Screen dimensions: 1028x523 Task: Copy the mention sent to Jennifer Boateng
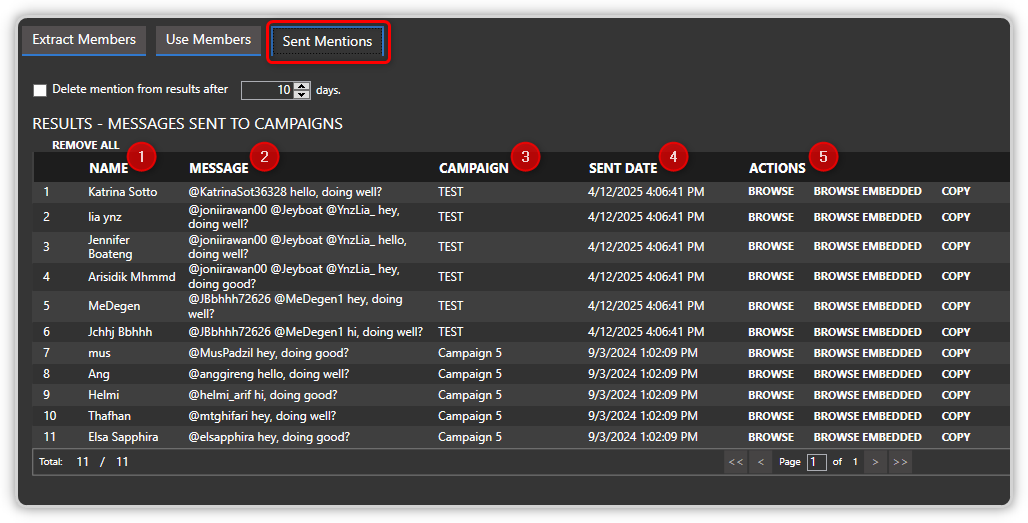(955, 246)
